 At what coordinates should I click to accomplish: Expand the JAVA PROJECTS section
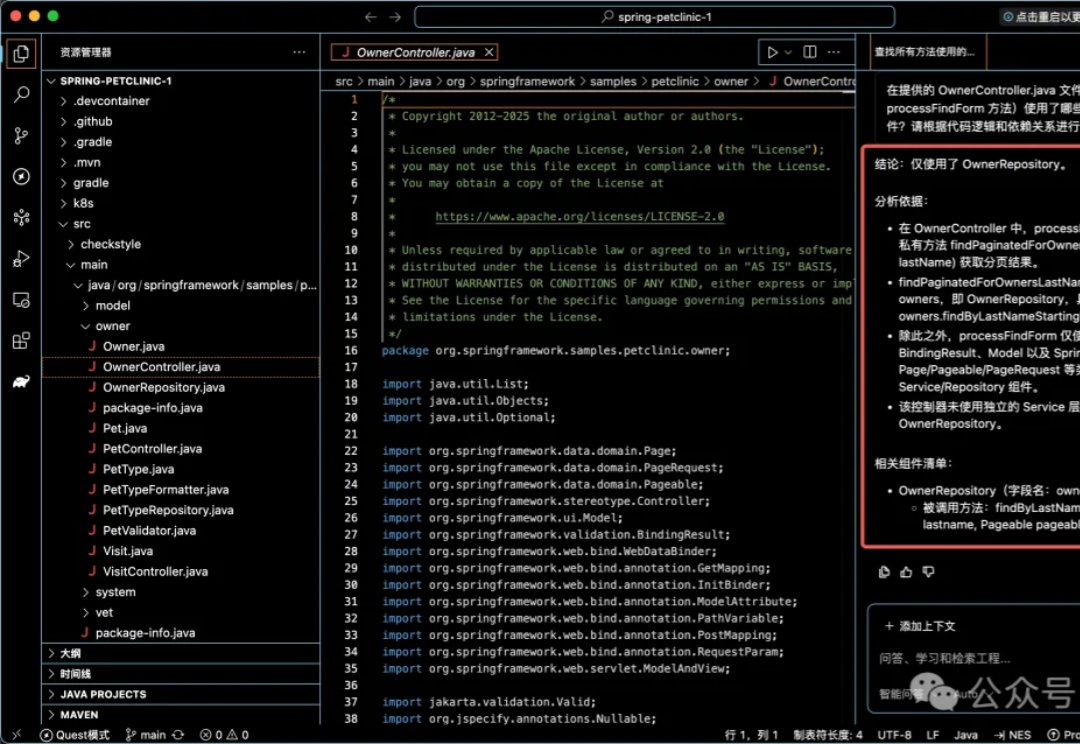coord(103,694)
